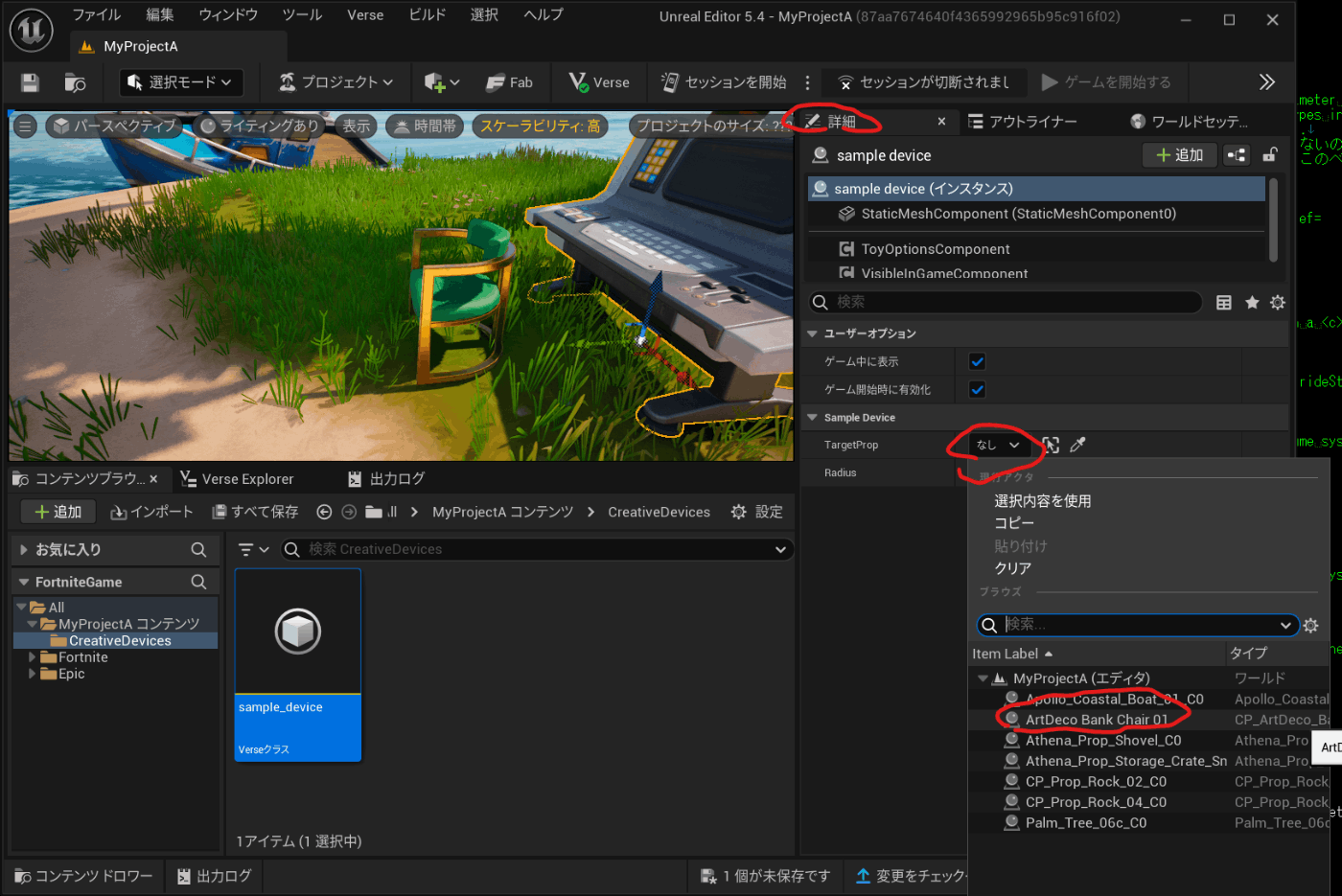Collapse FortniteGame tree section

pyautogui.click(x=24, y=582)
